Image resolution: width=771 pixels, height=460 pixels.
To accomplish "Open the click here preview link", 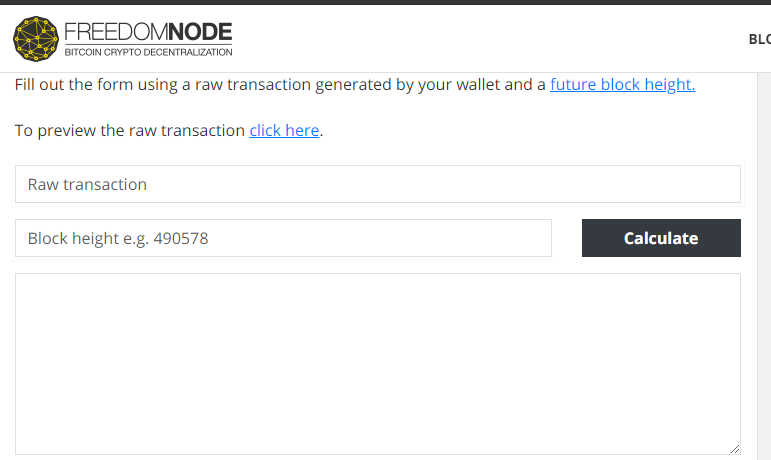I will pos(284,131).
